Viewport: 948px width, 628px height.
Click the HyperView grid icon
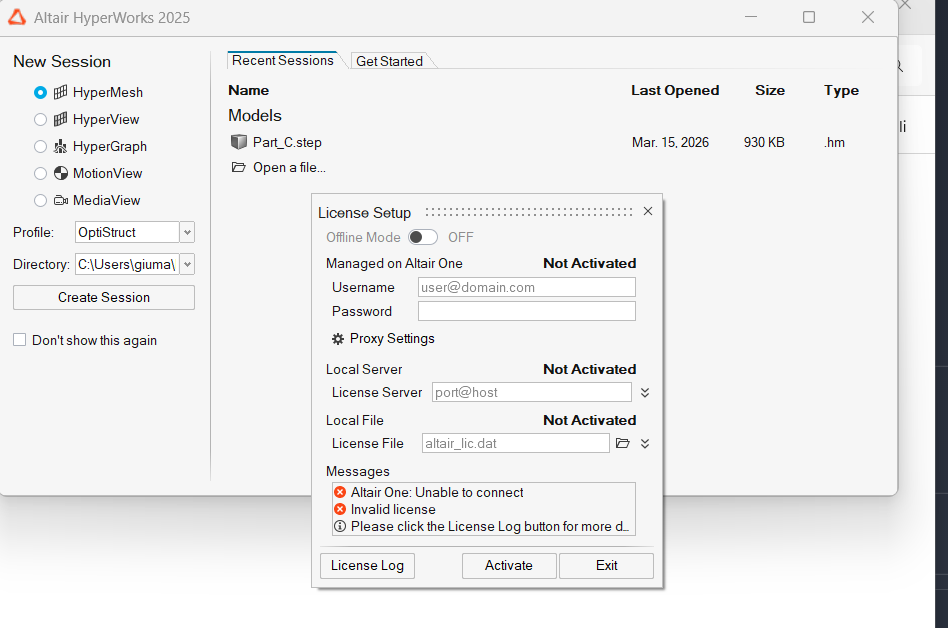[60, 120]
